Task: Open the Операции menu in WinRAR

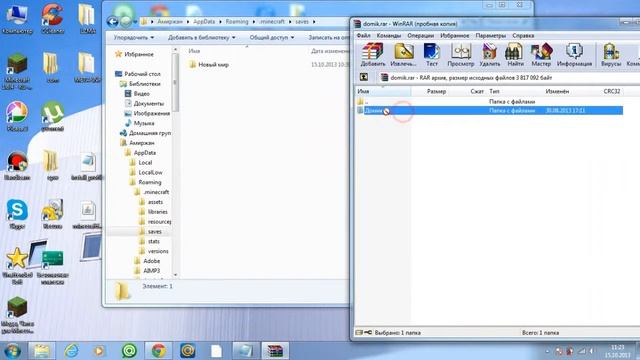Action: (x=420, y=36)
